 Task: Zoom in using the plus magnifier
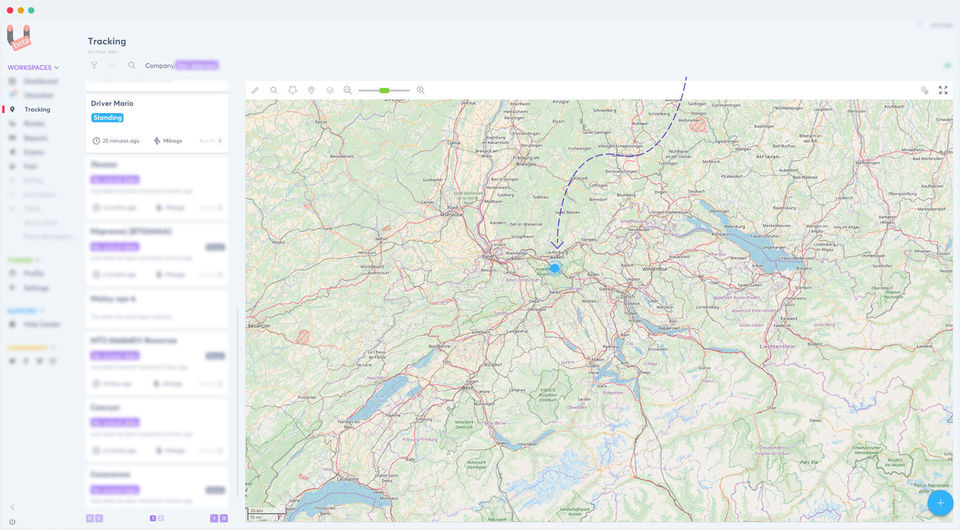(x=421, y=90)
